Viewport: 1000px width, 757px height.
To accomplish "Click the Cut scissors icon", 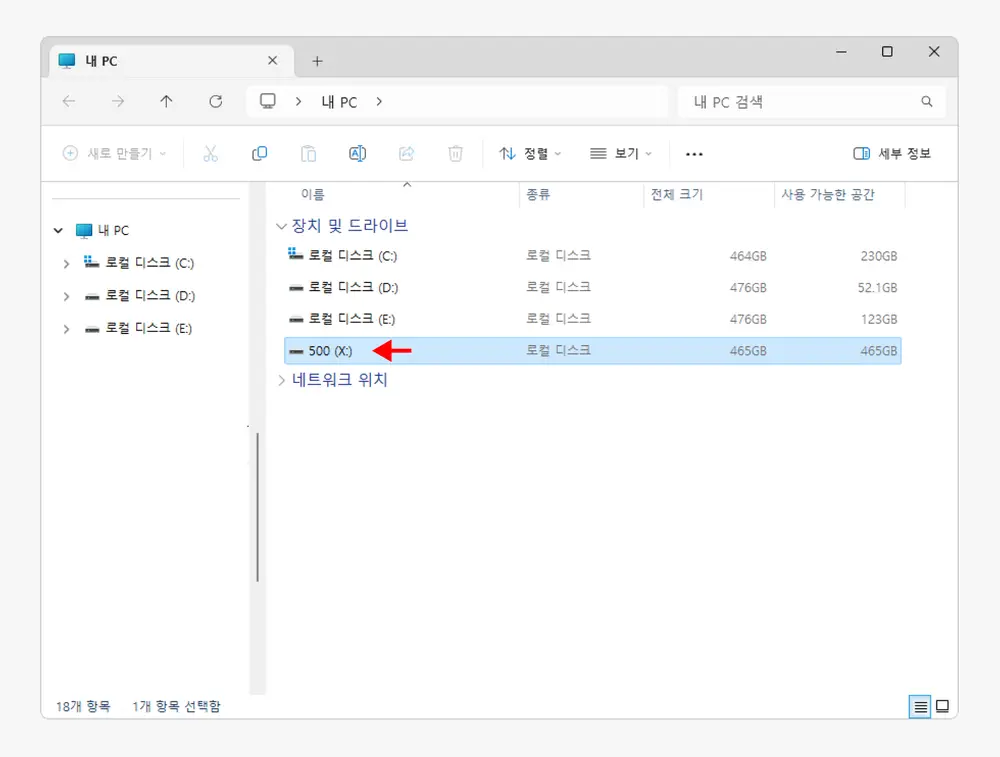I will tap(210, 153).
